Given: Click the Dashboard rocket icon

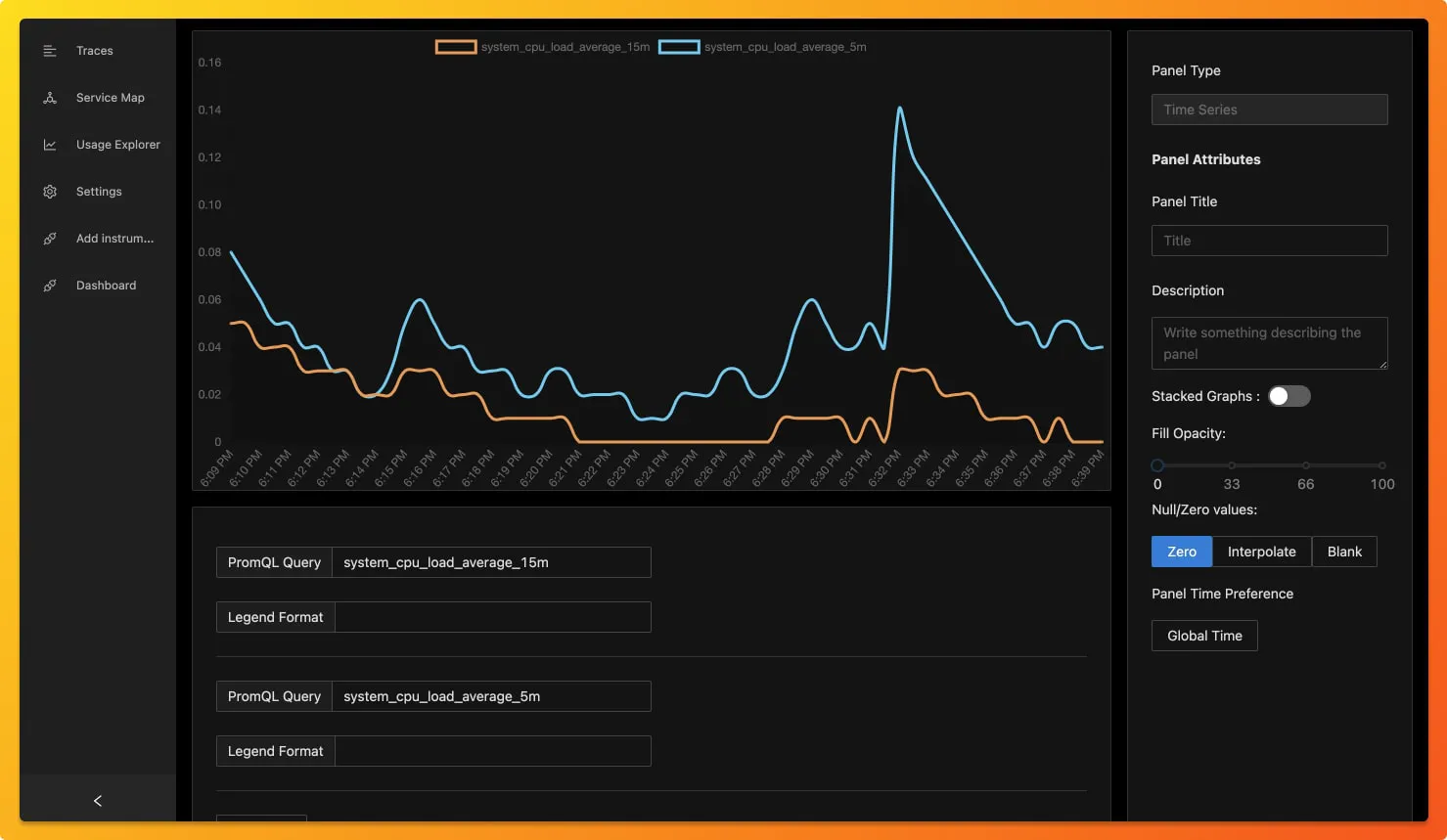Looking at the screenshot, I should [x=50, y=286].
